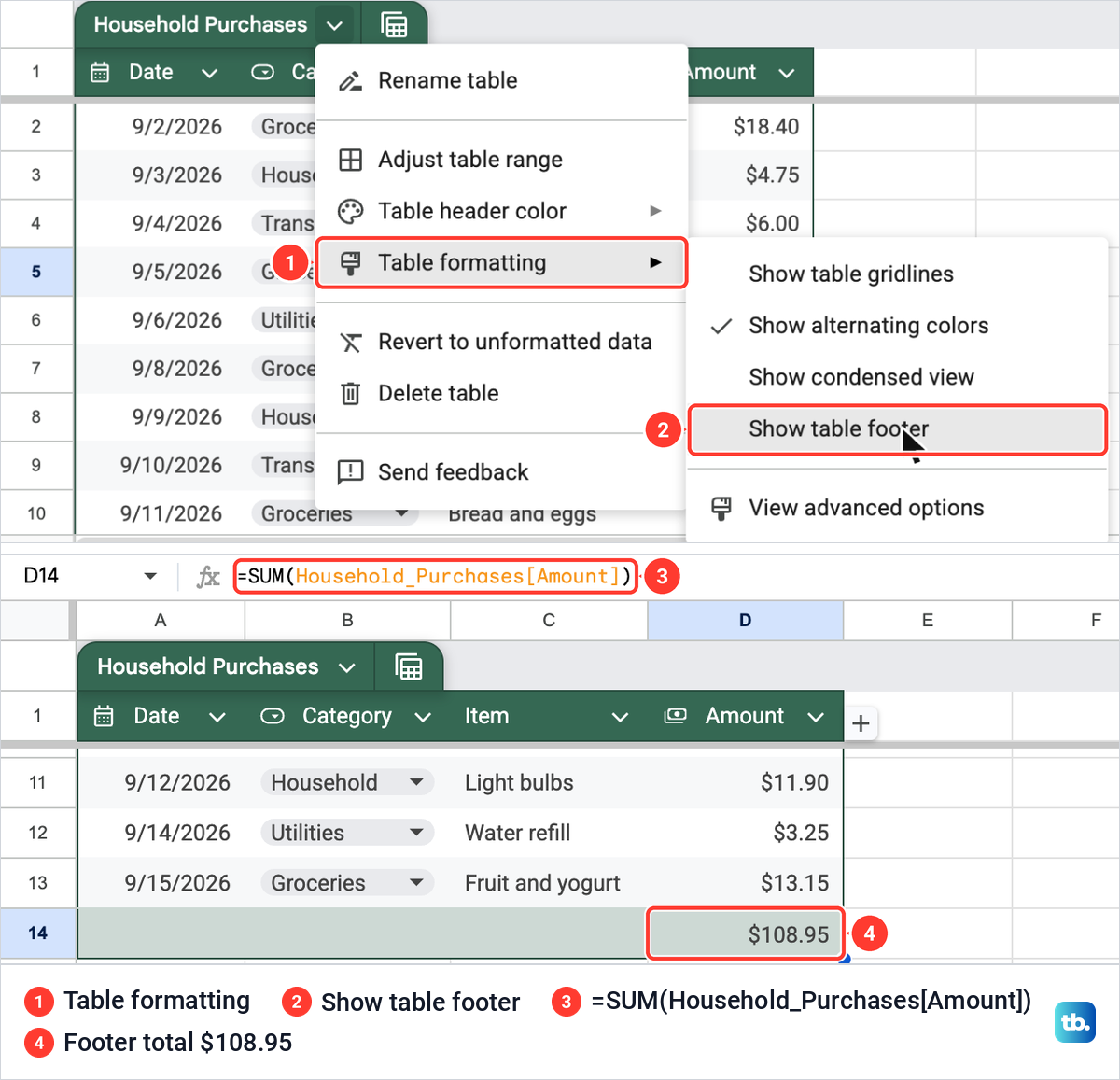This screenshot has width=1120, height=1080.
Task: Open the Table formatting submenu
Action: [501, 262]
